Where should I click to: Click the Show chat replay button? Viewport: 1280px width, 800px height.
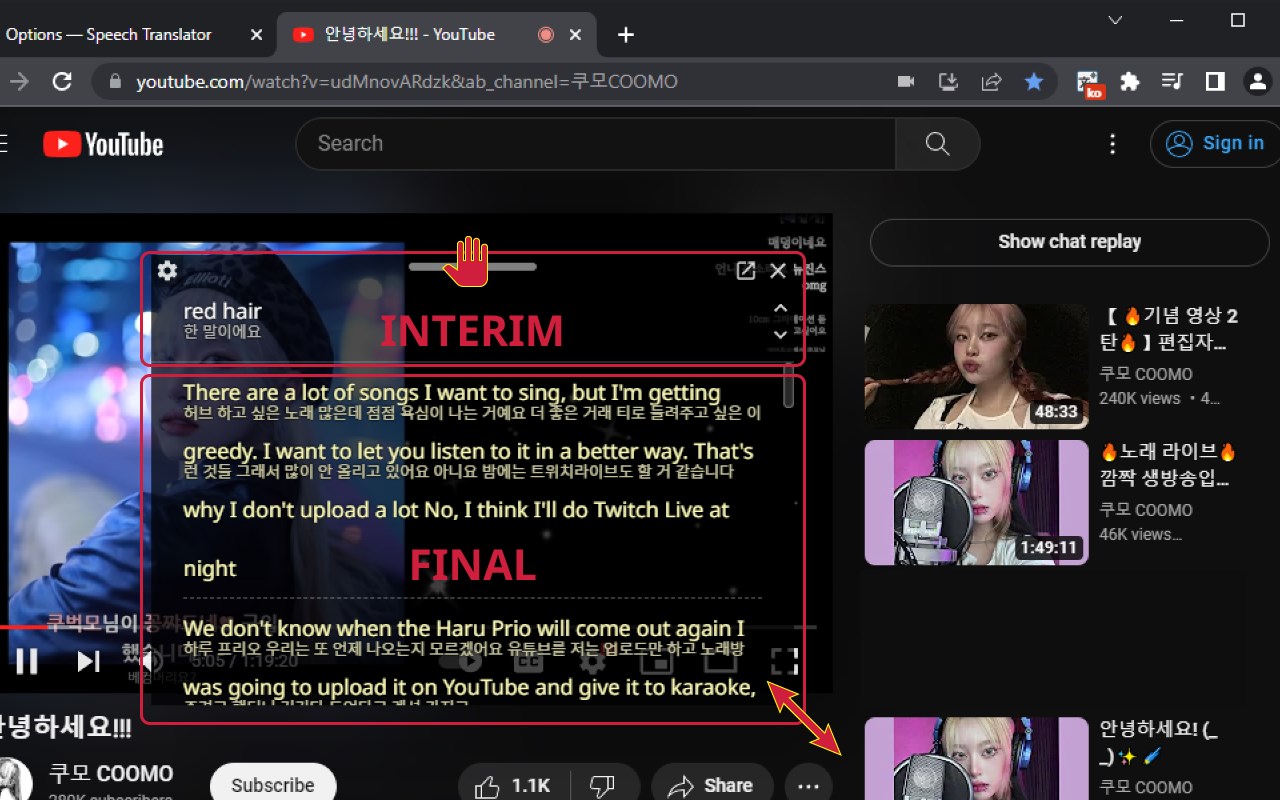(x=1069, y=242)
